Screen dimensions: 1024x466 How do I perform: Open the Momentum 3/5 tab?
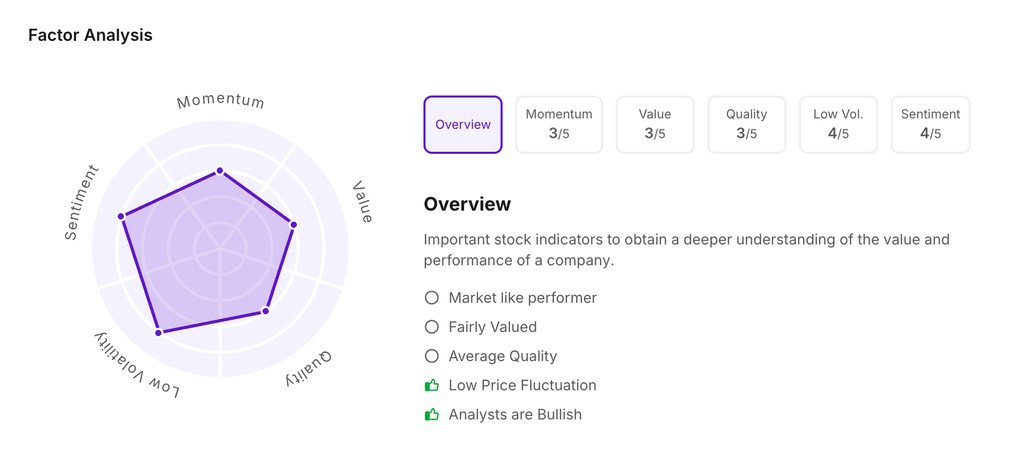click(559, 125)
